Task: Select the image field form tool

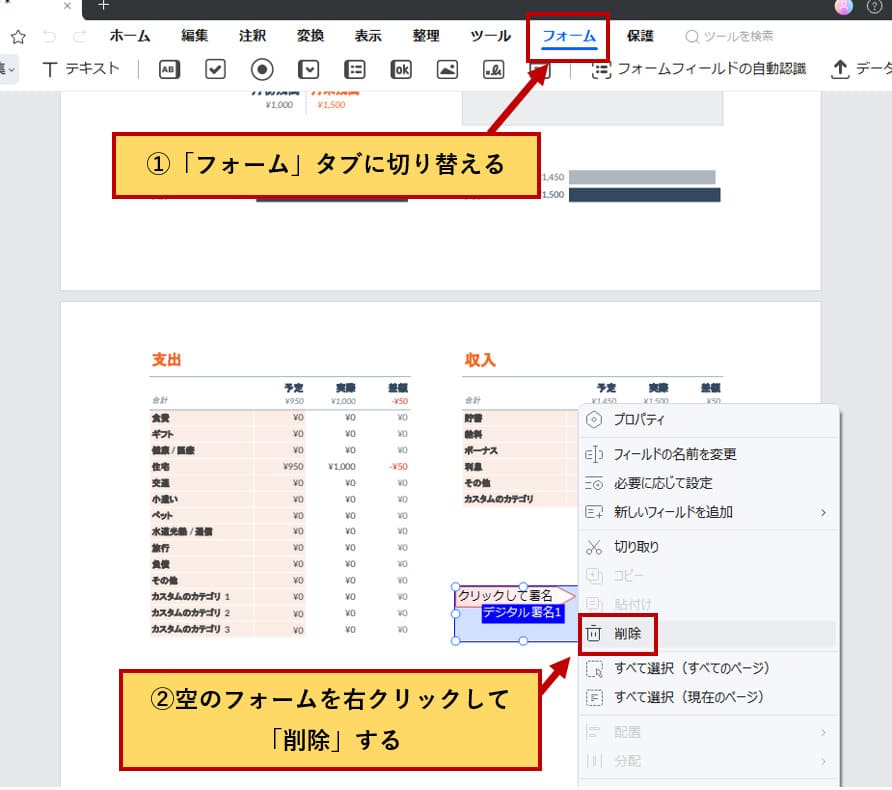Action: click(x=447, y=69)
